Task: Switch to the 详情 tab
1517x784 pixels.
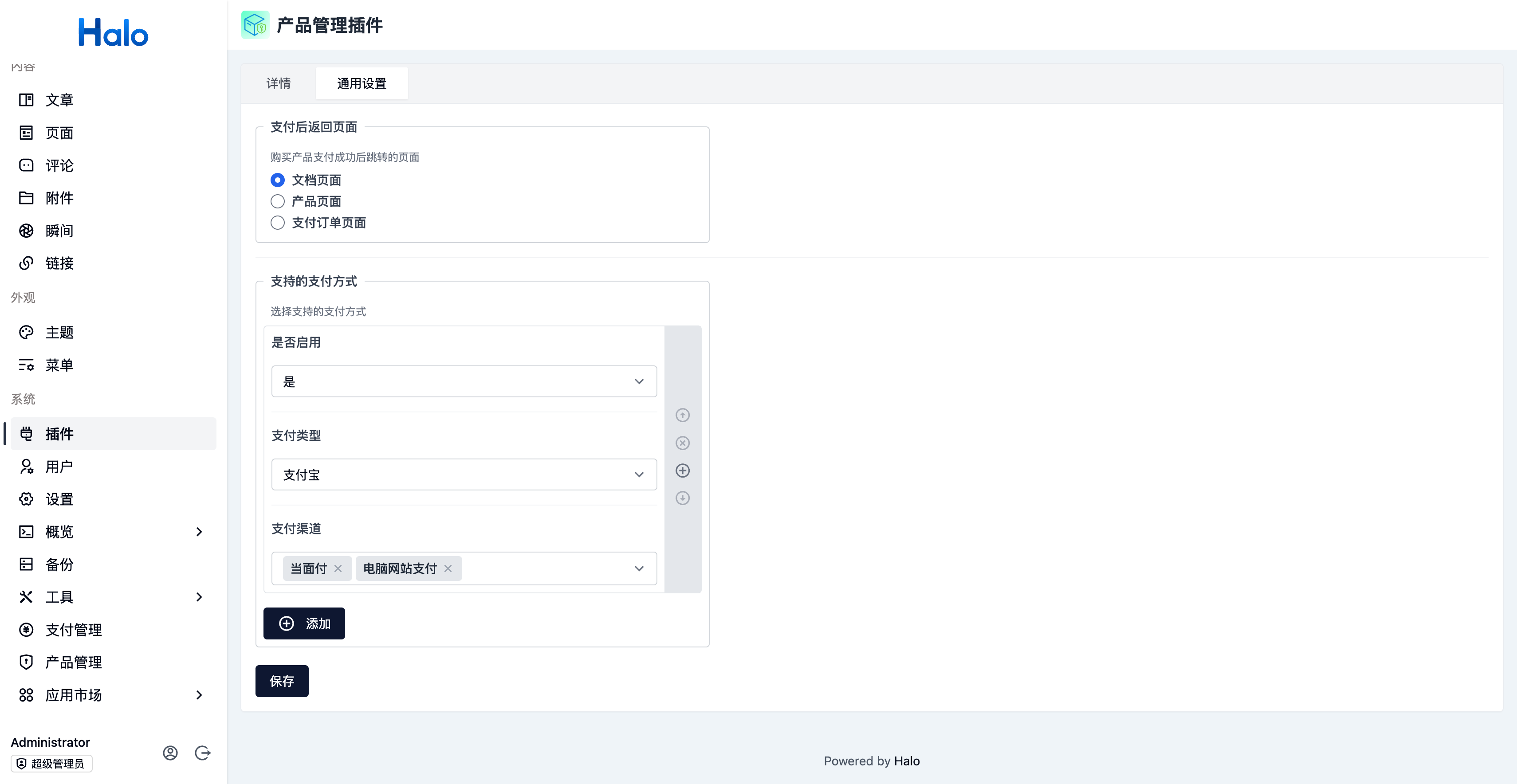Action: 279,83
